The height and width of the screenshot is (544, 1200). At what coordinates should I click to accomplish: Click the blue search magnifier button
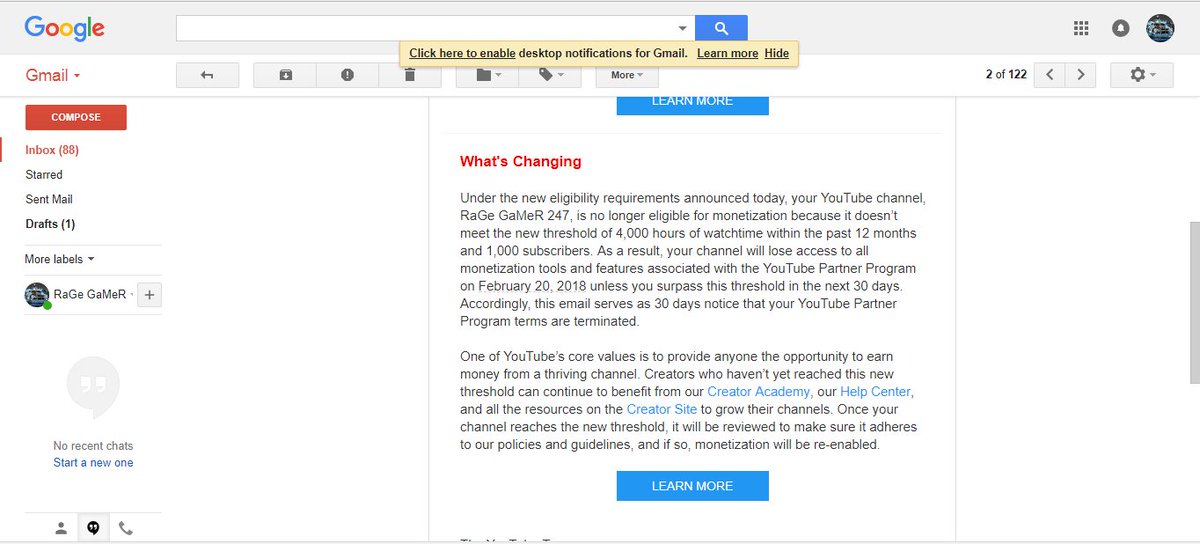(x=721, y=28)
